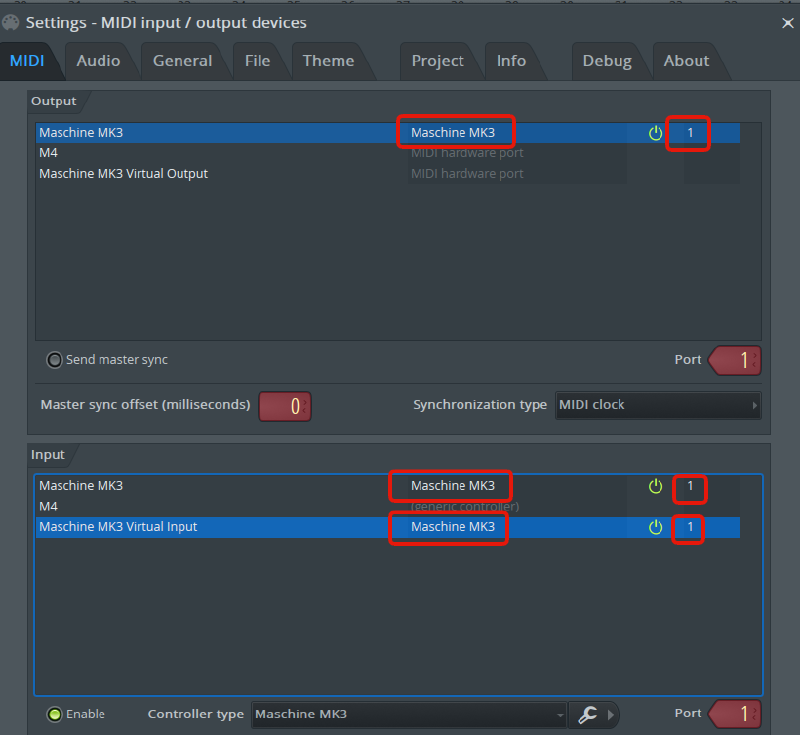Click the input Port number field
This screenshot has height=735, width=800.
click(736, 714)
